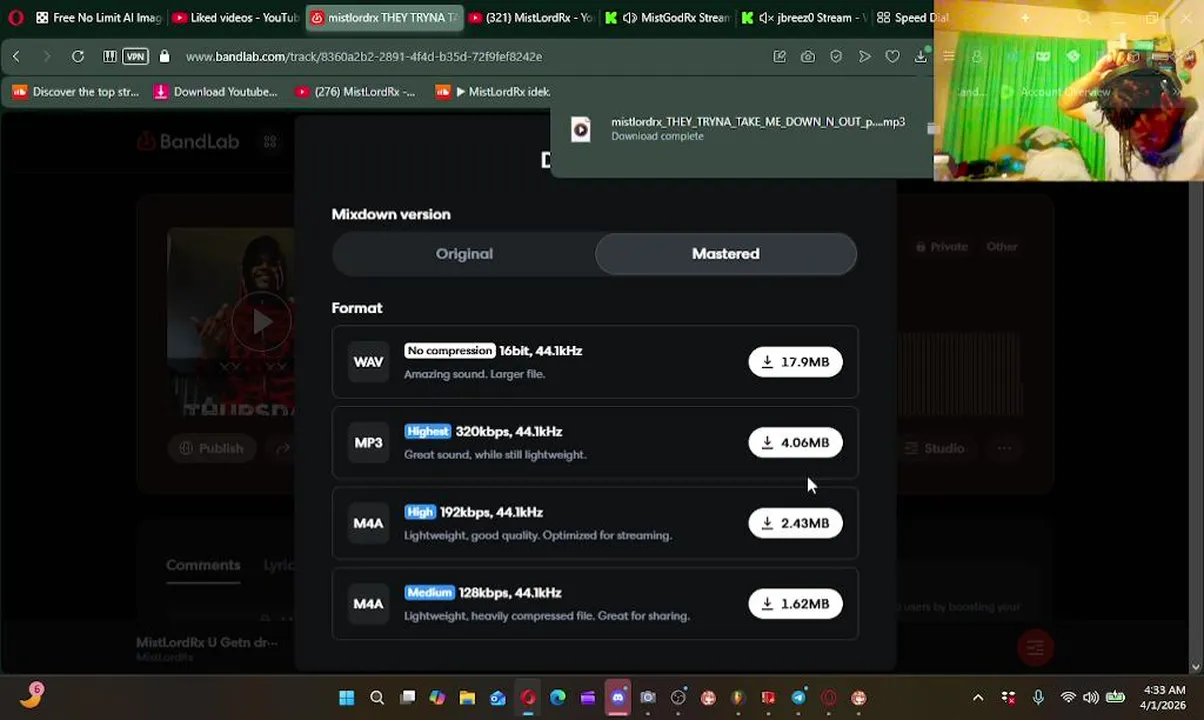The height and width of the screenshot is (720, 1204).
Task: Reload the BandLab page
Action: [x=77, y=57]
